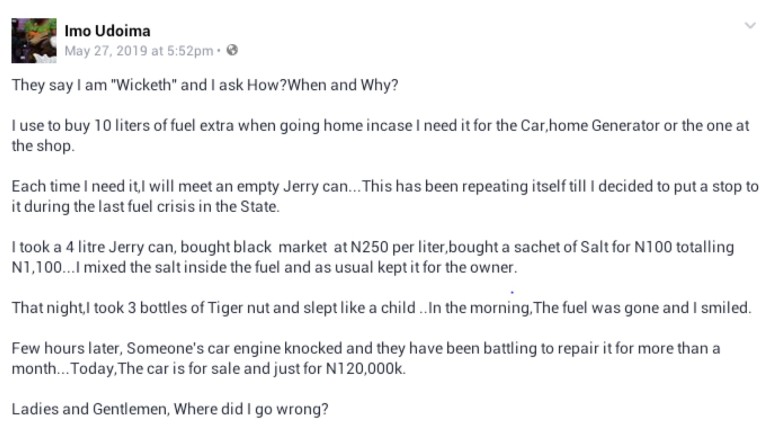The image size is (768, 431).
Task: Click the 'N250 per liter' text
Action: coord(397,247)
